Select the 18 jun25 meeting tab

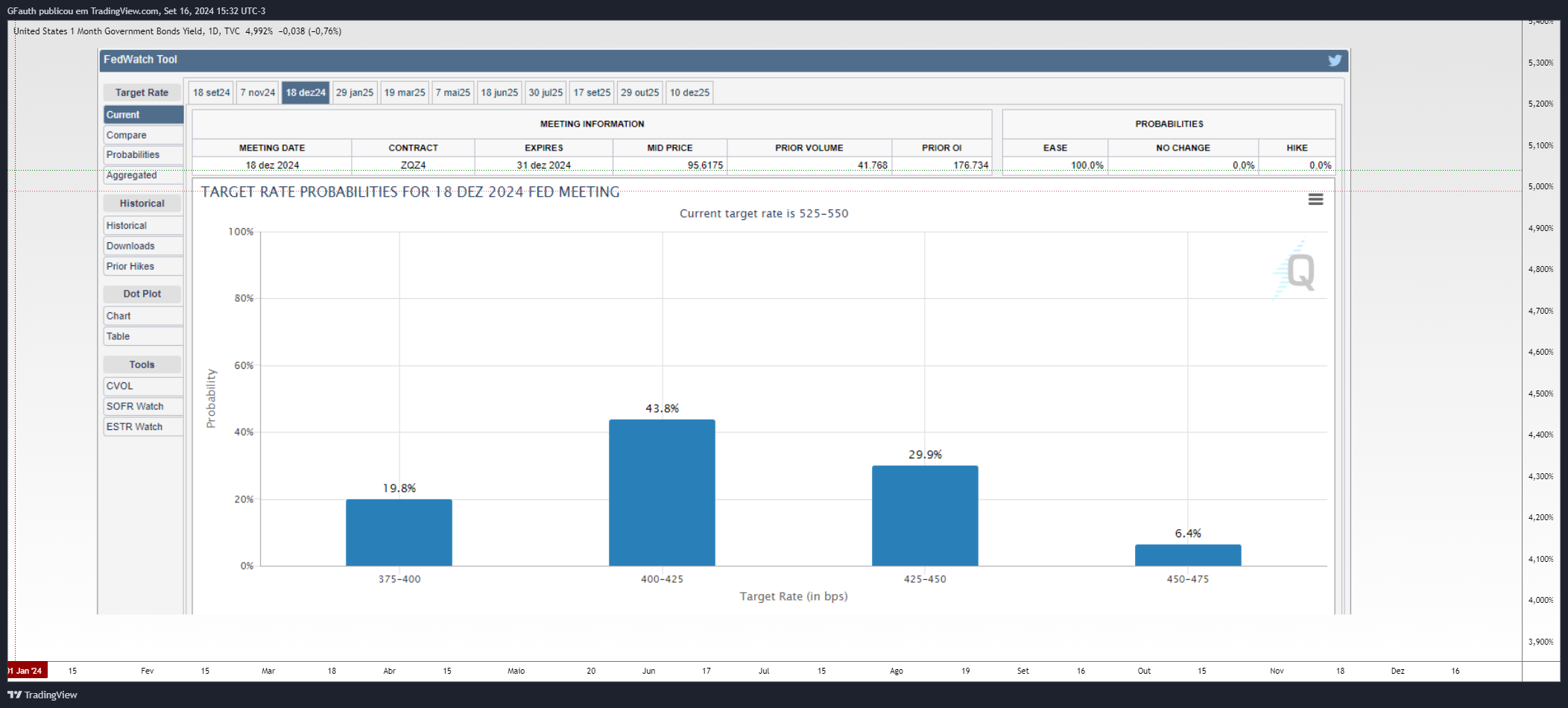499,92
